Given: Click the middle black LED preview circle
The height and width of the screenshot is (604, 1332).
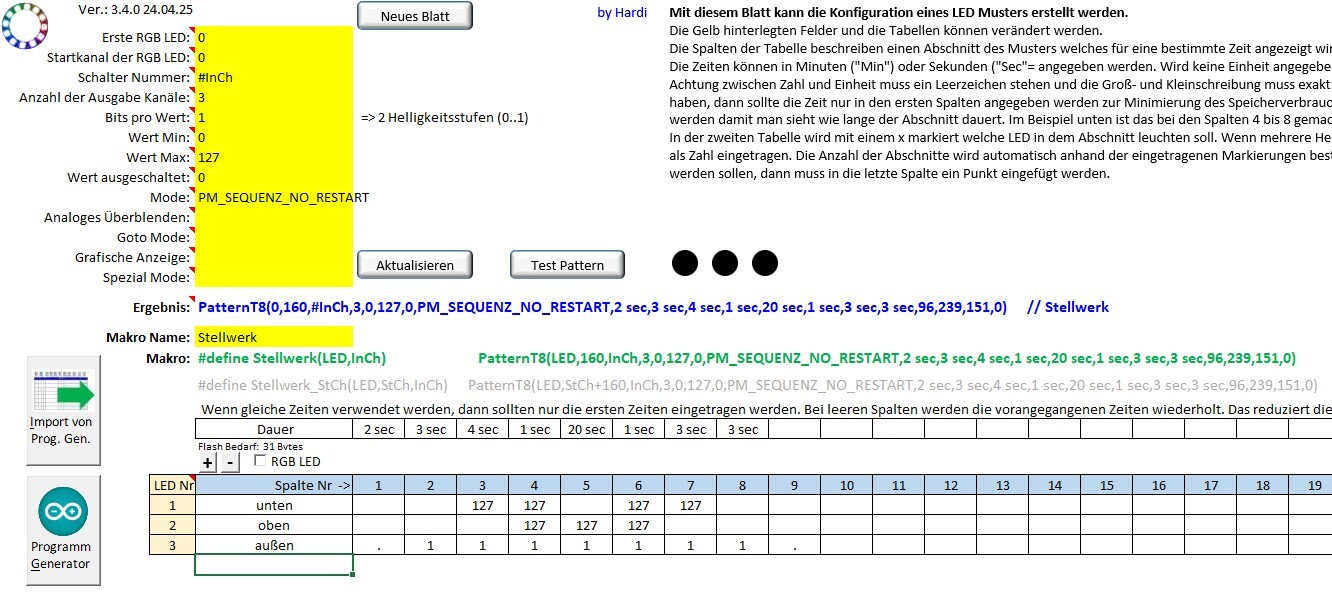Looking at the screenshot, I should coord(725,263).
